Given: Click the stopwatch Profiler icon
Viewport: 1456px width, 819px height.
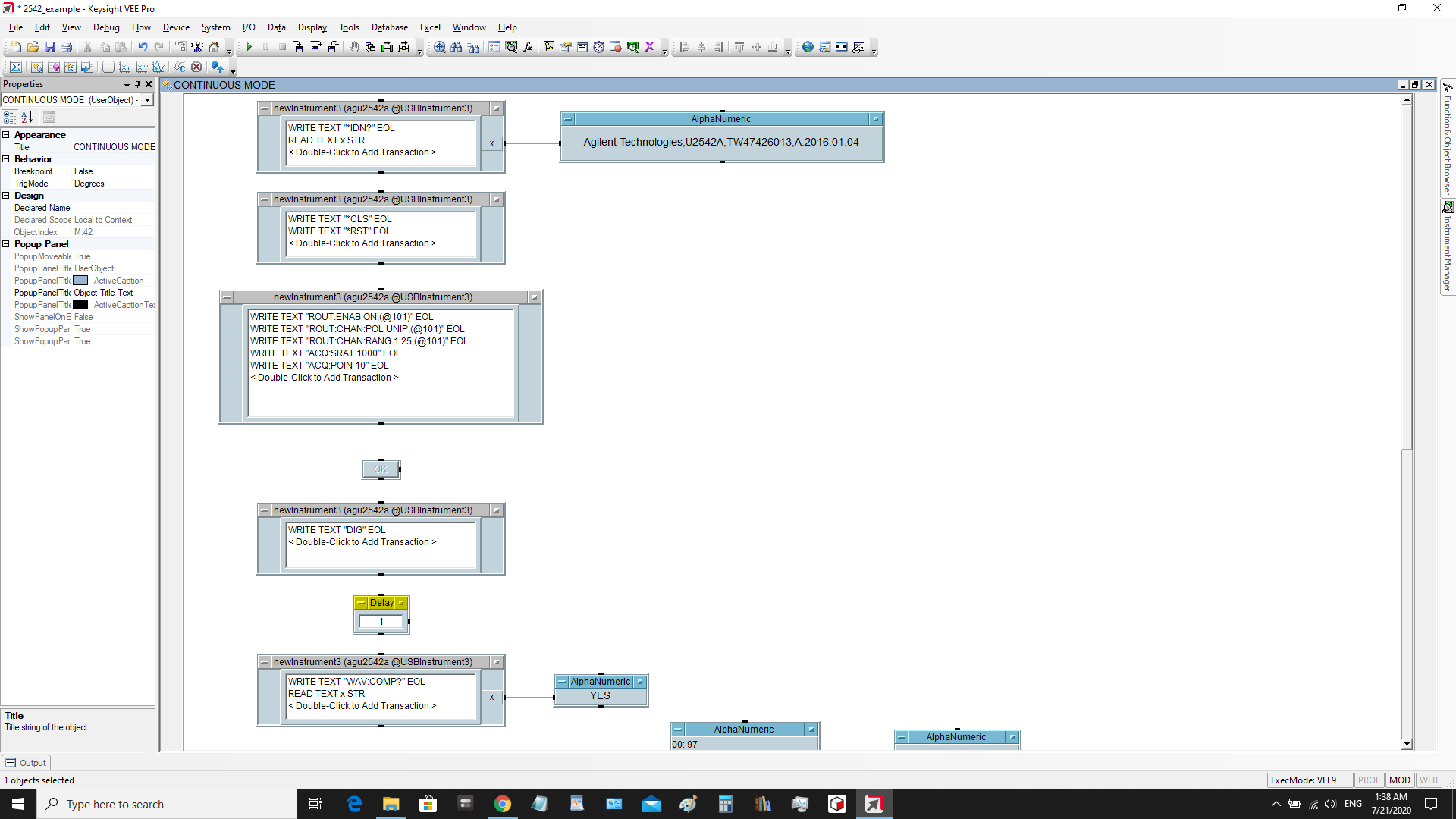Looking at the screenshot, I should 598,47.
